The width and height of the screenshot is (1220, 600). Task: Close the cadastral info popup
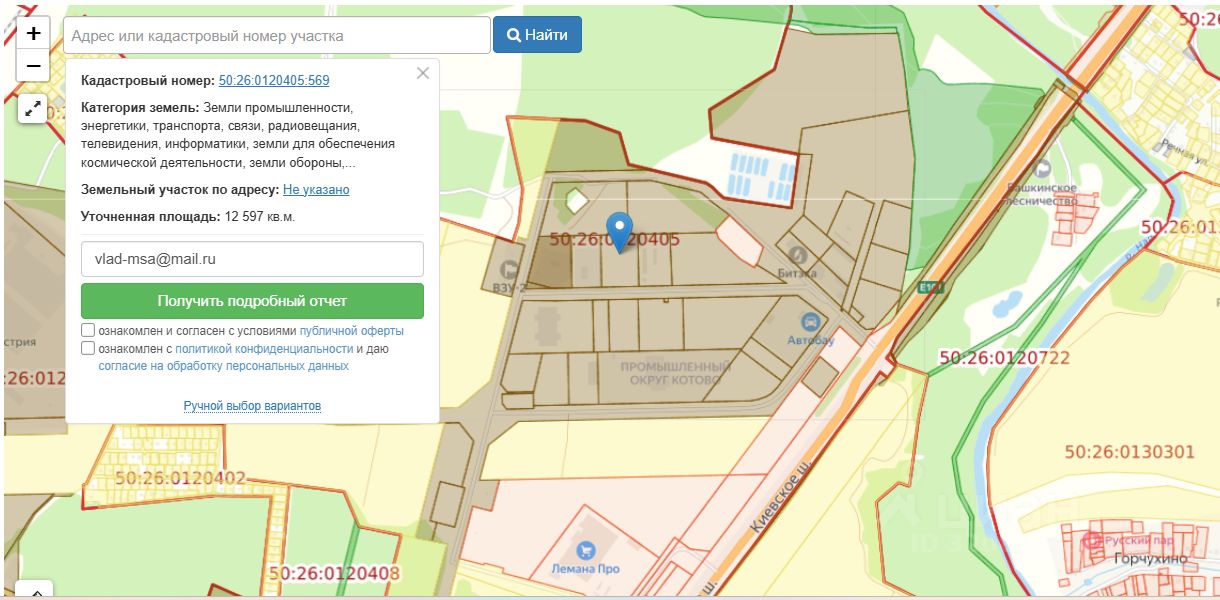tap(423, 73)
